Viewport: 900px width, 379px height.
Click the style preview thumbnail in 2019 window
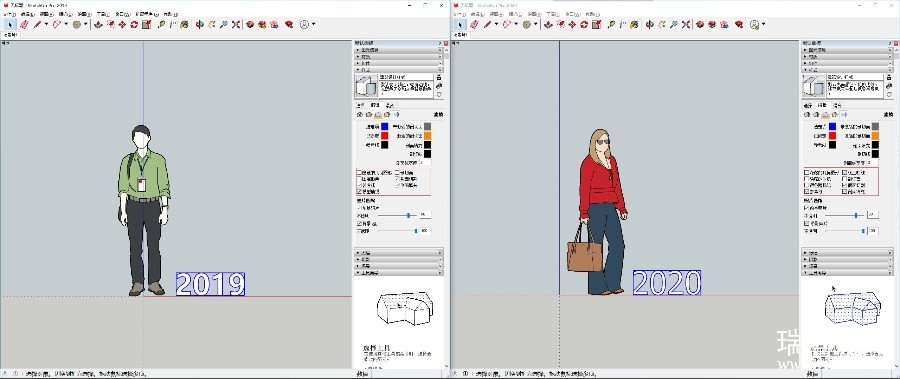pos(366,86)
